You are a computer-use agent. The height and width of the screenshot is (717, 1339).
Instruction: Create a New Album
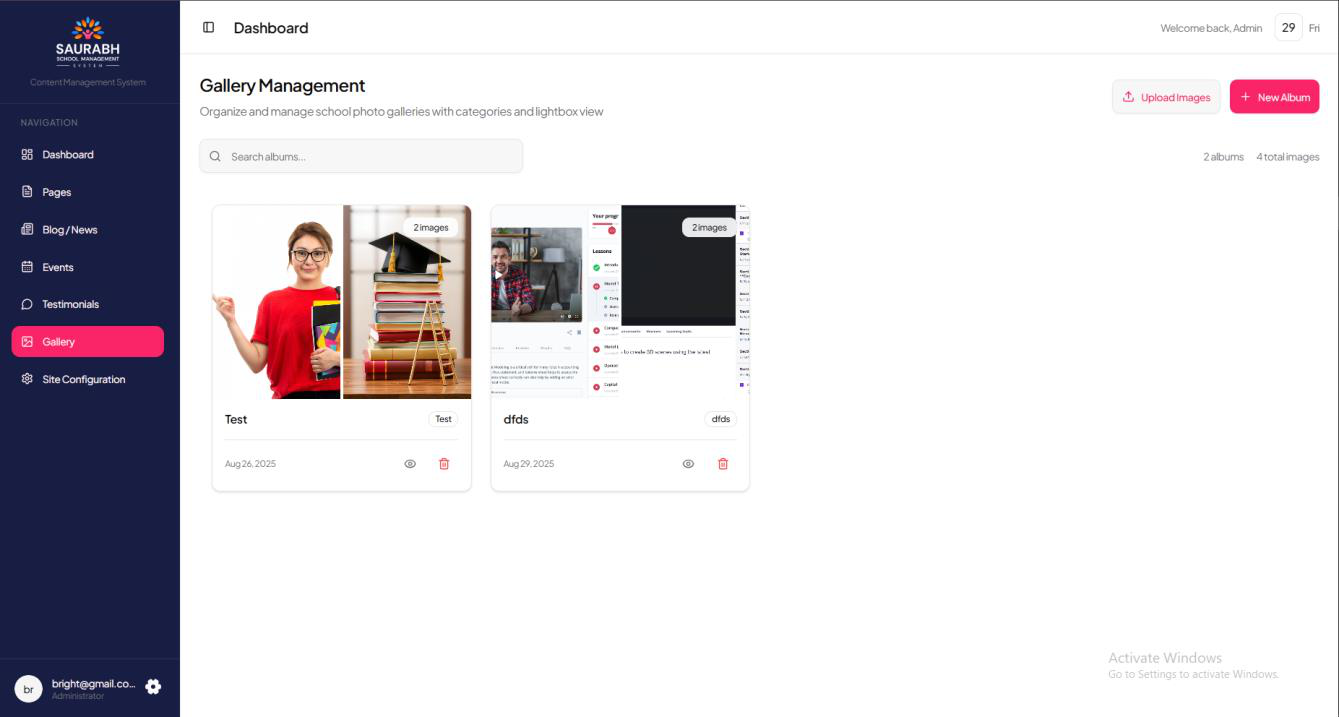coord(1274,97)
